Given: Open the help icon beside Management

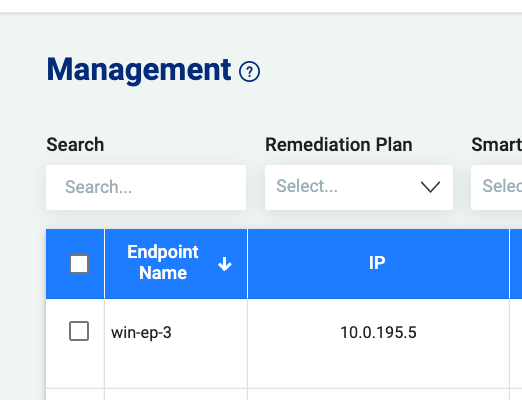Looking at the screenshot, I should pyautogui.click(x=249, y=71).
